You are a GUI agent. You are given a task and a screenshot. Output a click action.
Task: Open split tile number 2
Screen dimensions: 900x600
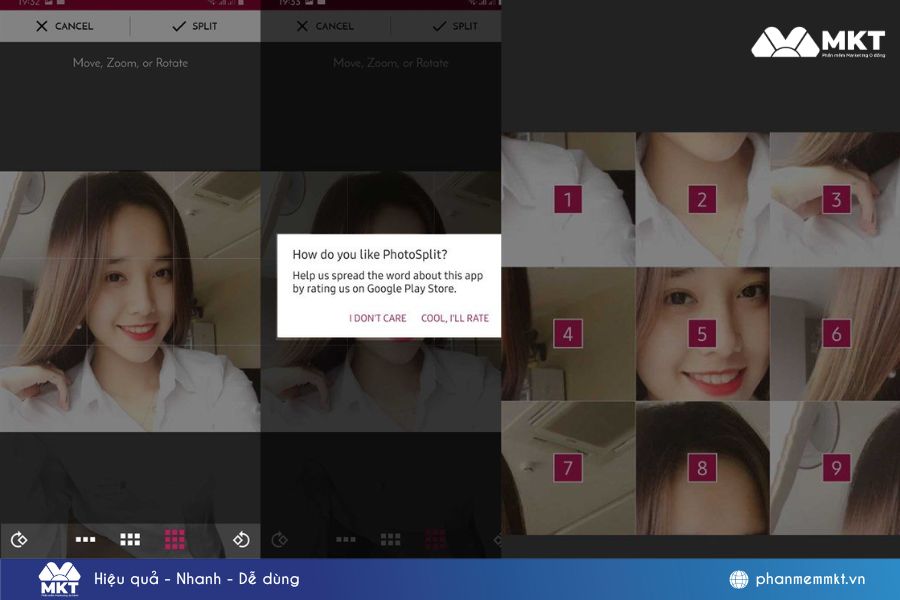(702, 199)
